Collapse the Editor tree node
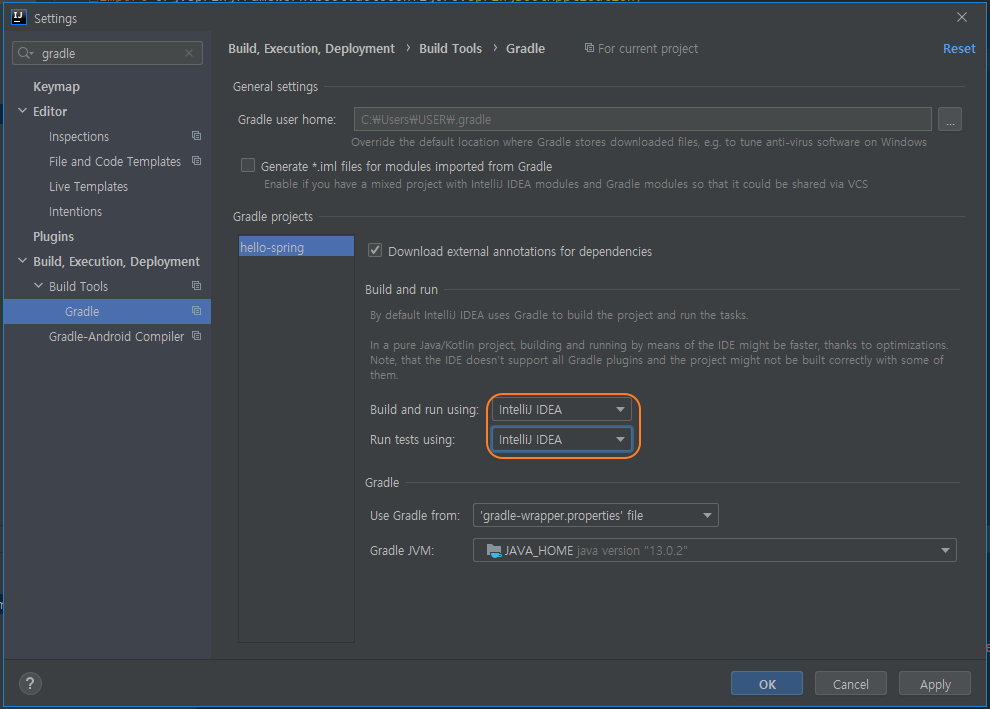The image size is (990, 709). click(x=23, y=110)
